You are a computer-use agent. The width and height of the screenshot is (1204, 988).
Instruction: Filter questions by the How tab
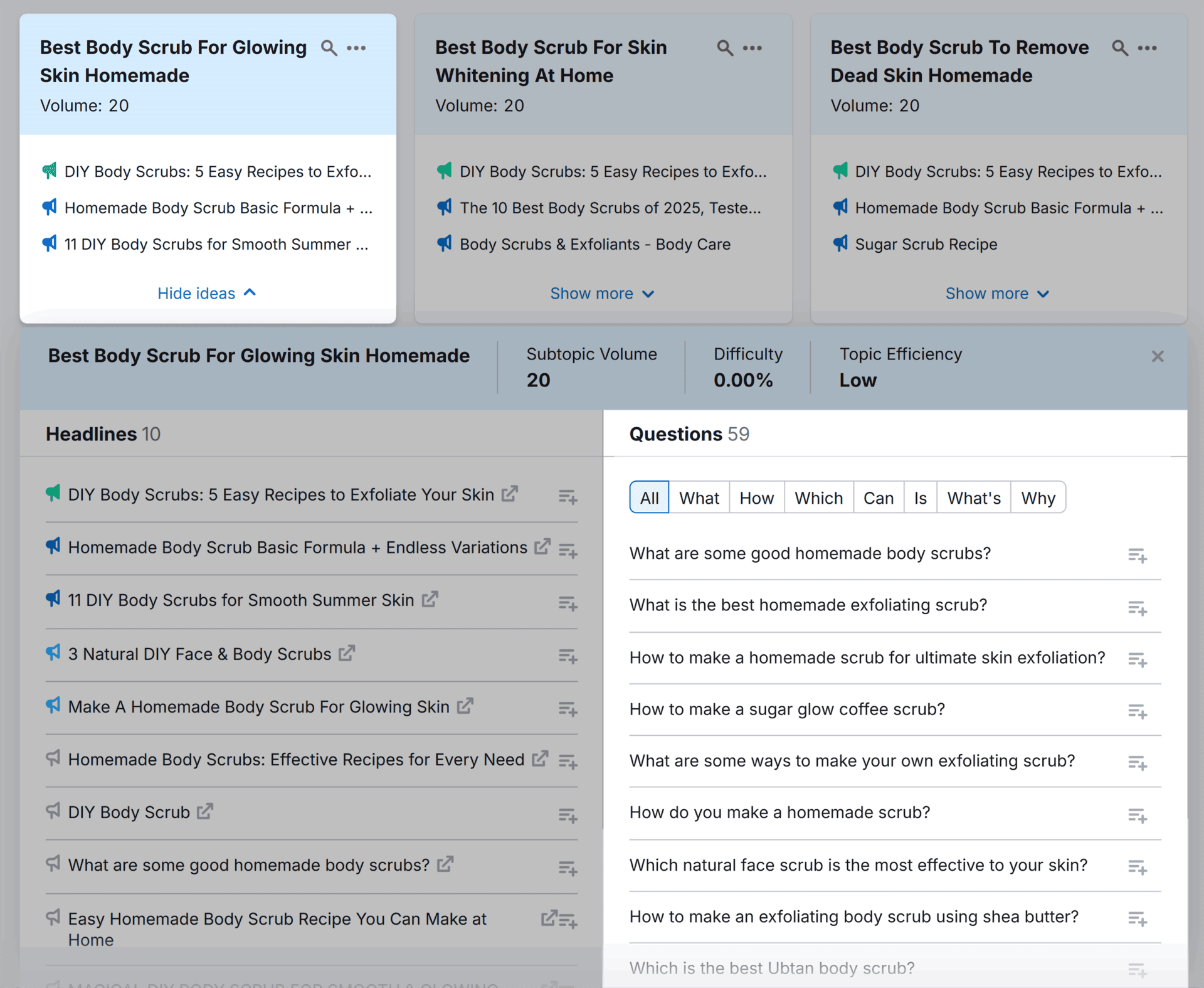pos(756,497)
